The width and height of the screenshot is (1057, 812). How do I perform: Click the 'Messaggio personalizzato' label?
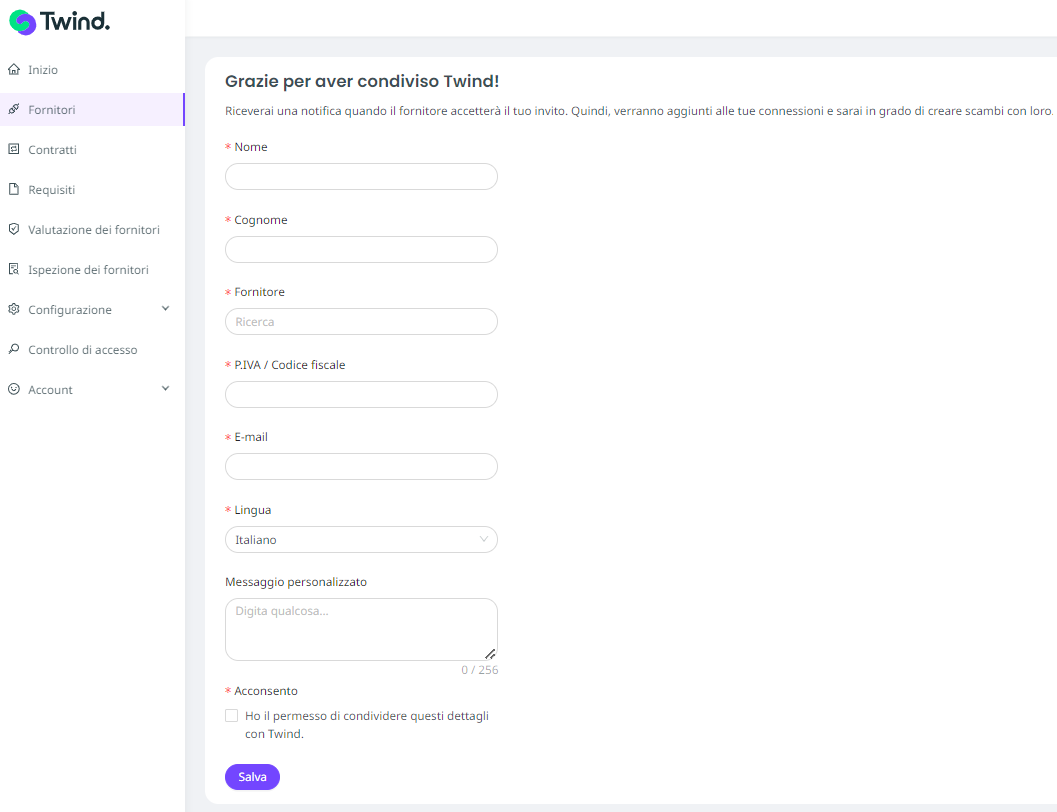(x=296, y=582)
